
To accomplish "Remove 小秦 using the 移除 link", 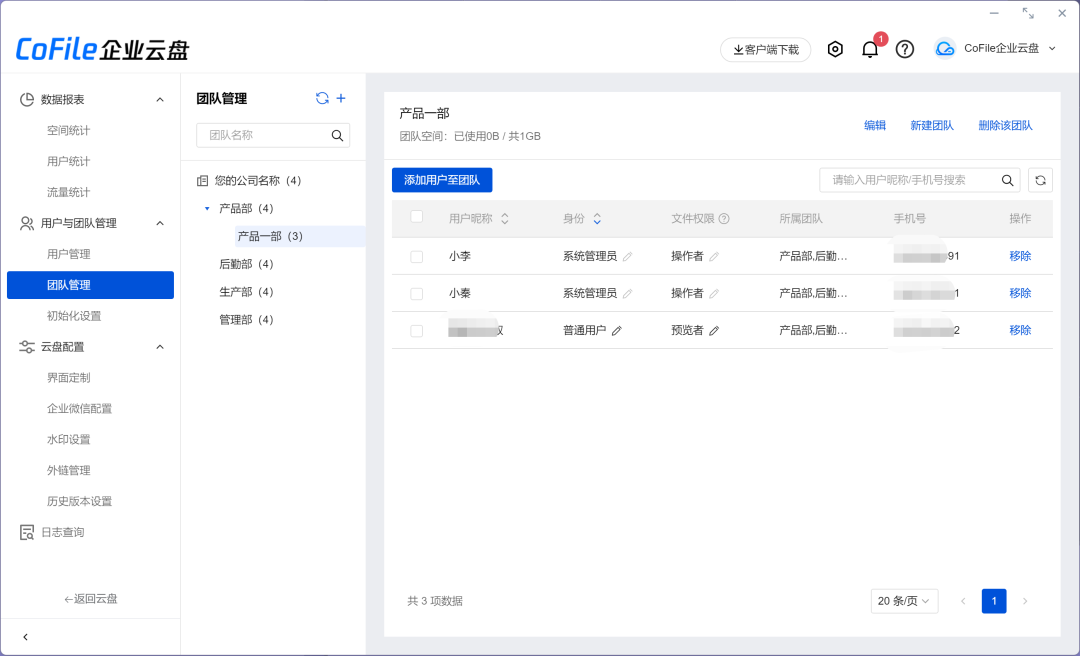I will pos(1019,293).
